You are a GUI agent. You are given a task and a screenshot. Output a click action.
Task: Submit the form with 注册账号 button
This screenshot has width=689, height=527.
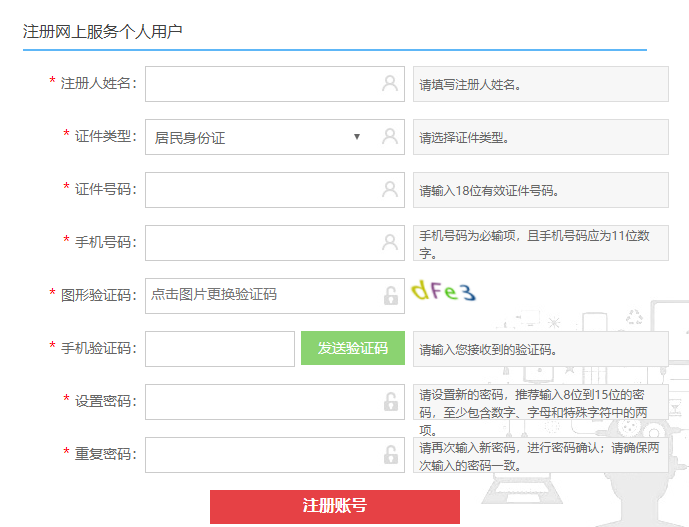tap(335, 506)
